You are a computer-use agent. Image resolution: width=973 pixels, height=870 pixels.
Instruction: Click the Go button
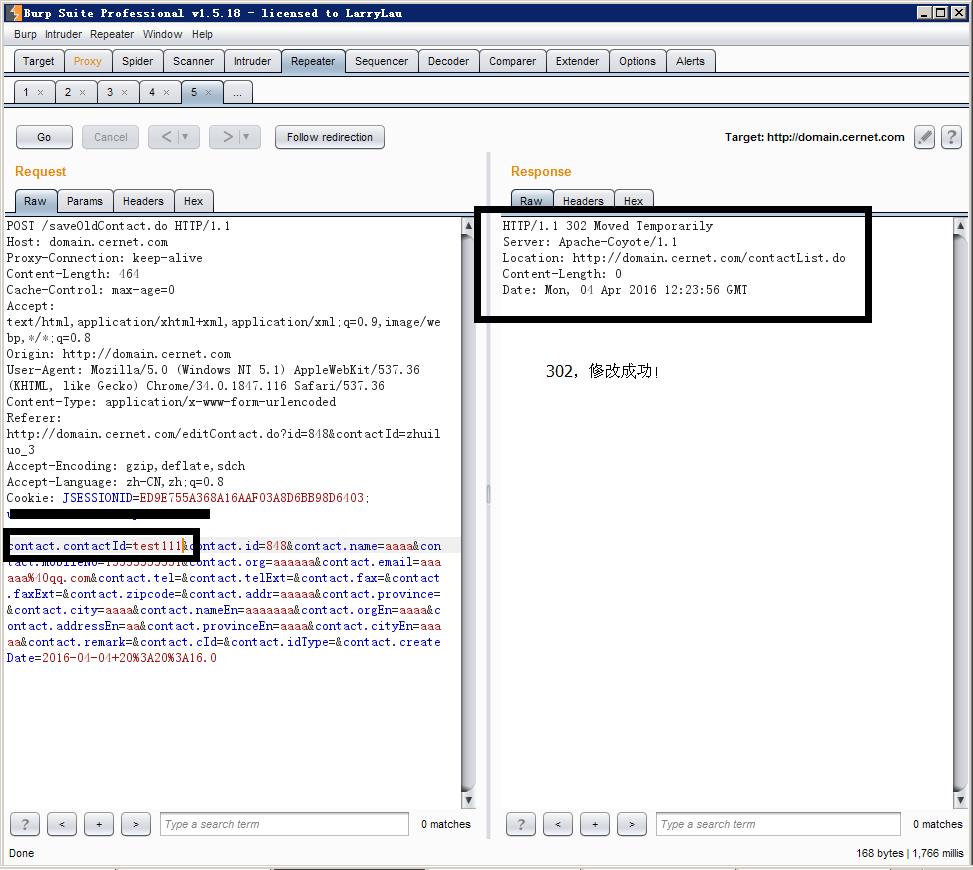click(x=44, y=137)
